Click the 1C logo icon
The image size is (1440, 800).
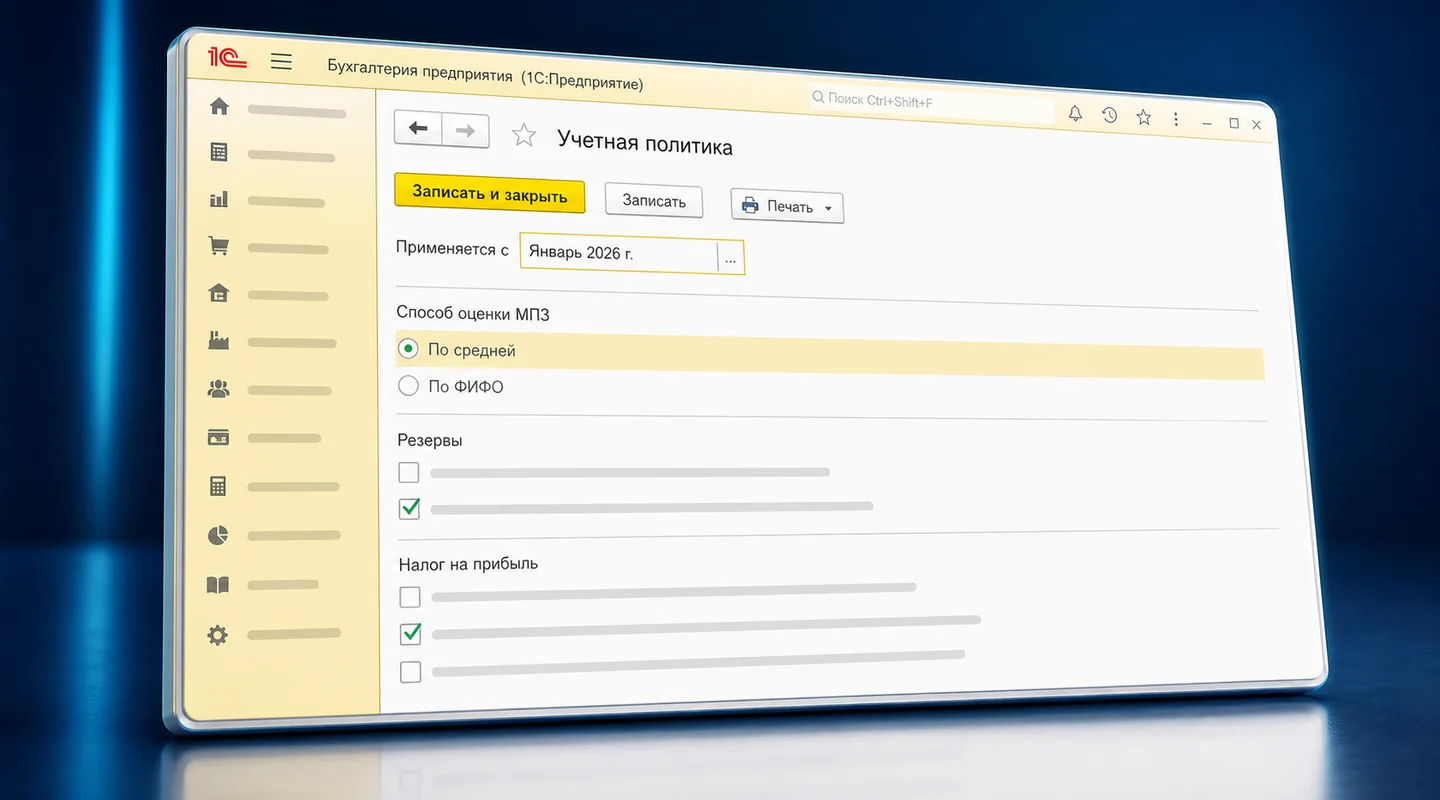point(226,57)
